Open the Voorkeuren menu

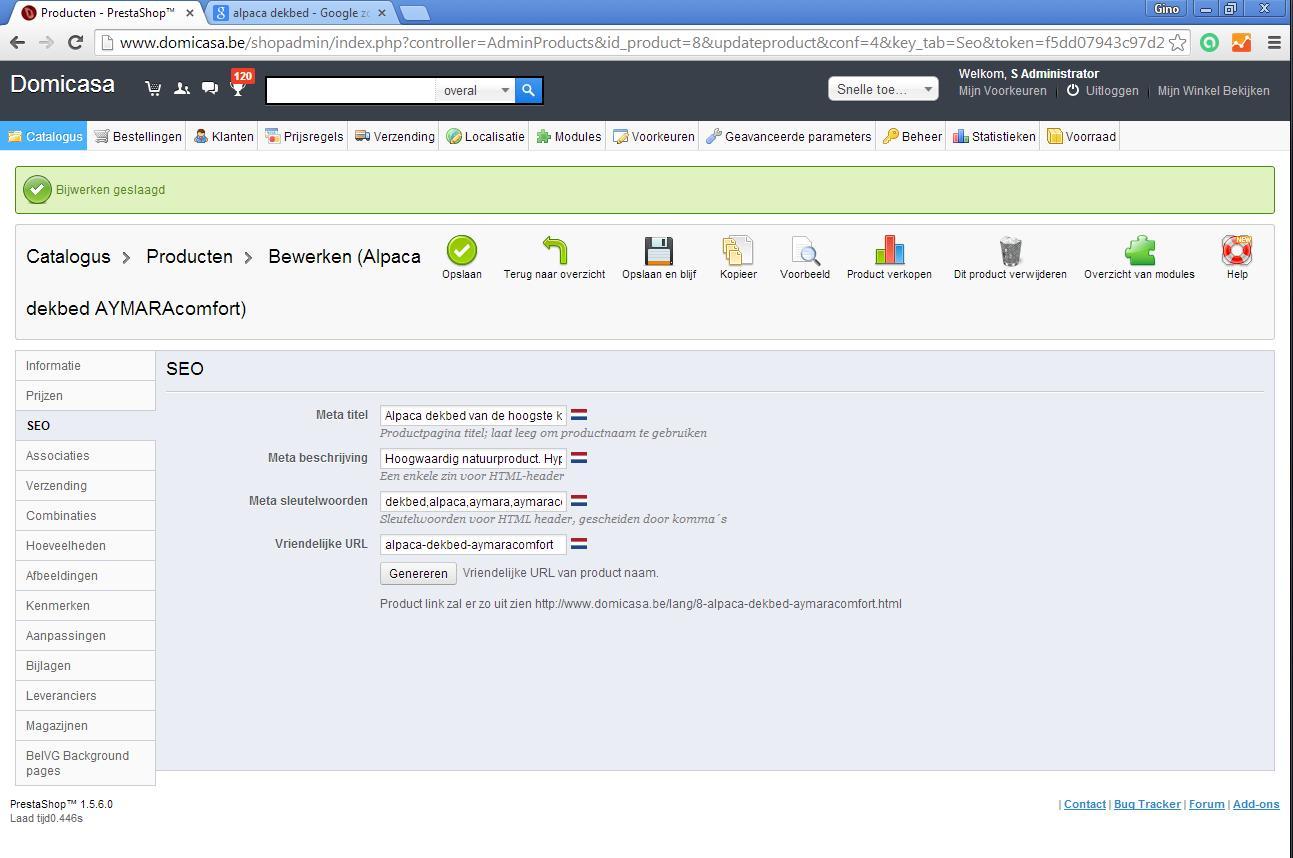(654, 136)
